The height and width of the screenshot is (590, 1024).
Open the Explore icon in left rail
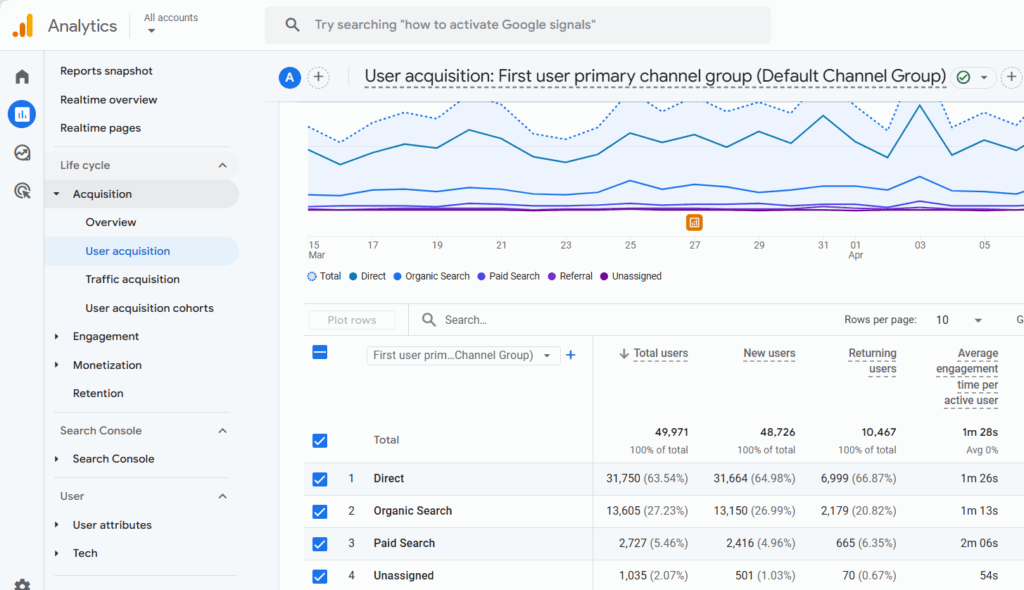[x=22, y=153]
